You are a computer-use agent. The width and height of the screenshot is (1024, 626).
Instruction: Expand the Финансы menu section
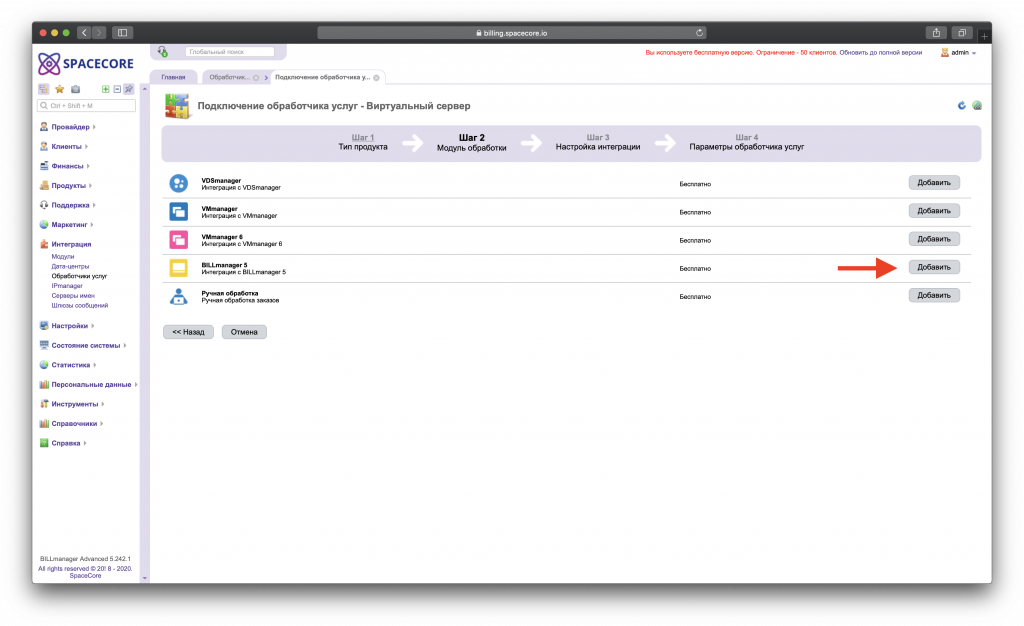[88, 166]
